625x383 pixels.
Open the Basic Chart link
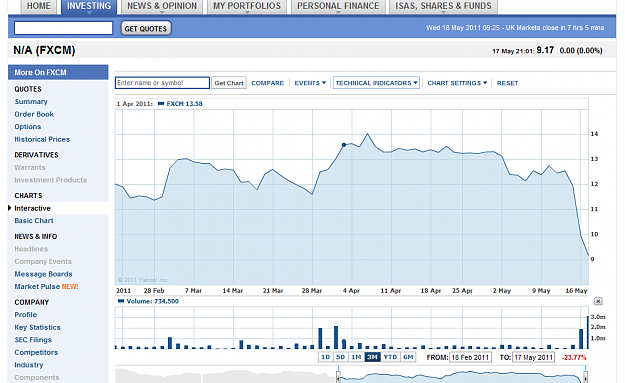click(x=34, y=221)
